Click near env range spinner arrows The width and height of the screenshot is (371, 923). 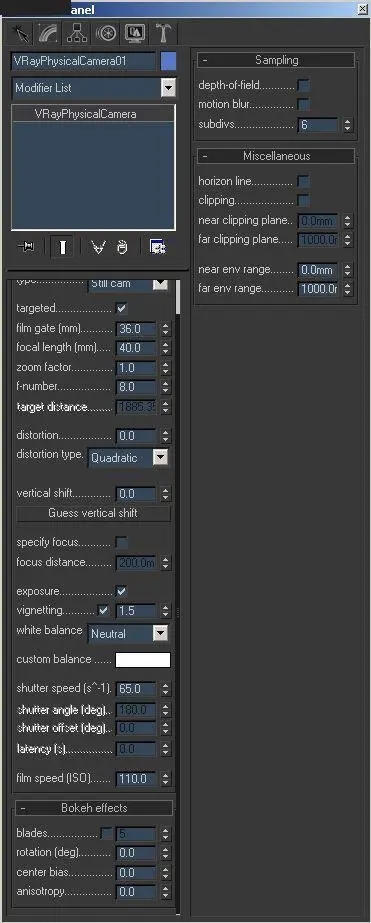[x=347, y=270]
